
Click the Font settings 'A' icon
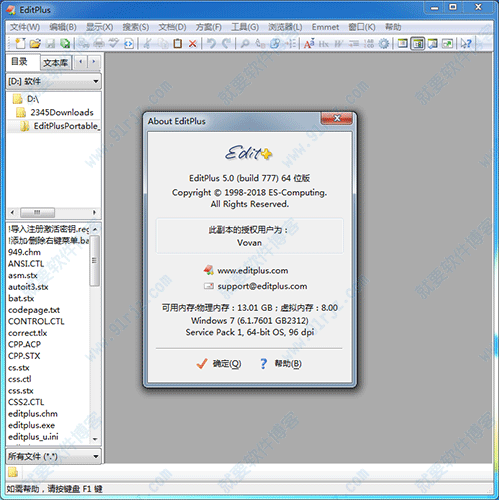[x=309, y=43]
